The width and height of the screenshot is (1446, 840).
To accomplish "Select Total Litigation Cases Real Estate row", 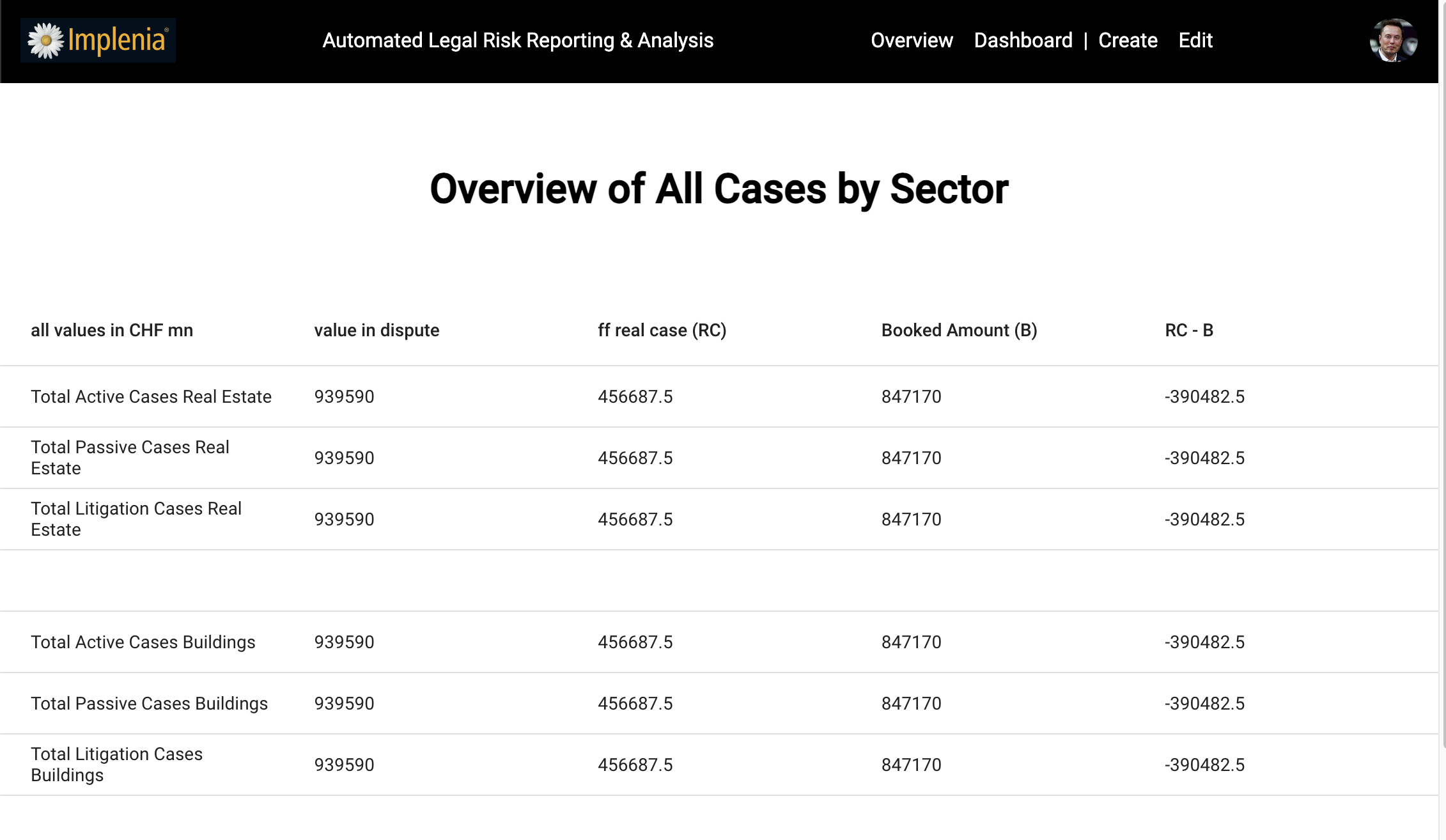I will (x=136, y=519).
